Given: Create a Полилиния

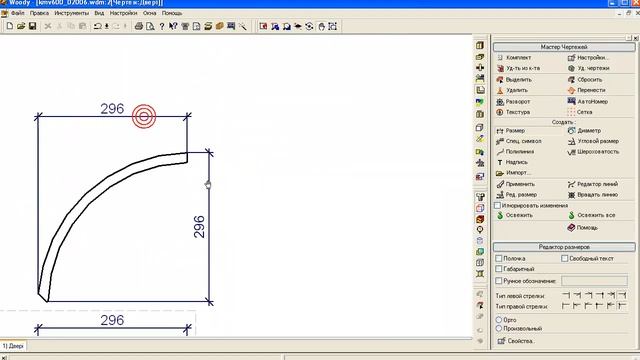Looking at the screenshot, I should (515, 152).
